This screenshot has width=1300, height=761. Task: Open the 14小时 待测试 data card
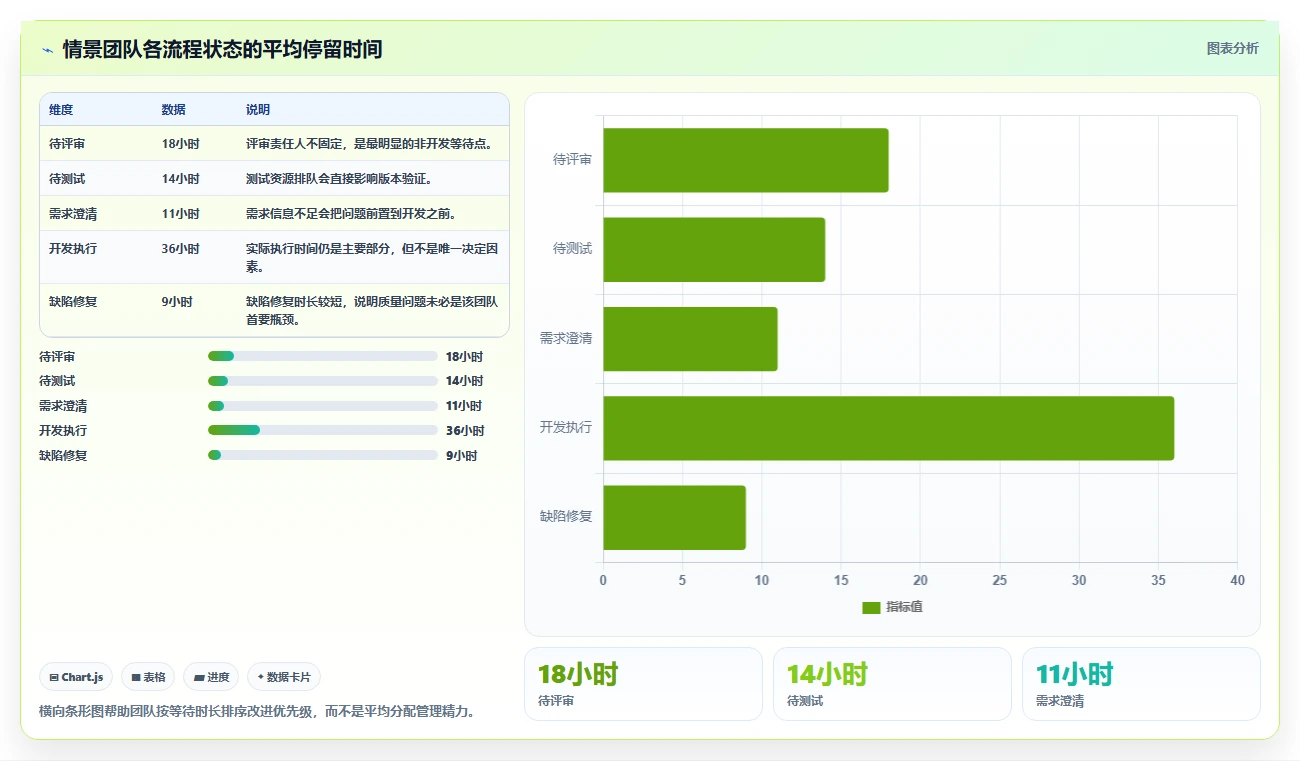point(892,684)
